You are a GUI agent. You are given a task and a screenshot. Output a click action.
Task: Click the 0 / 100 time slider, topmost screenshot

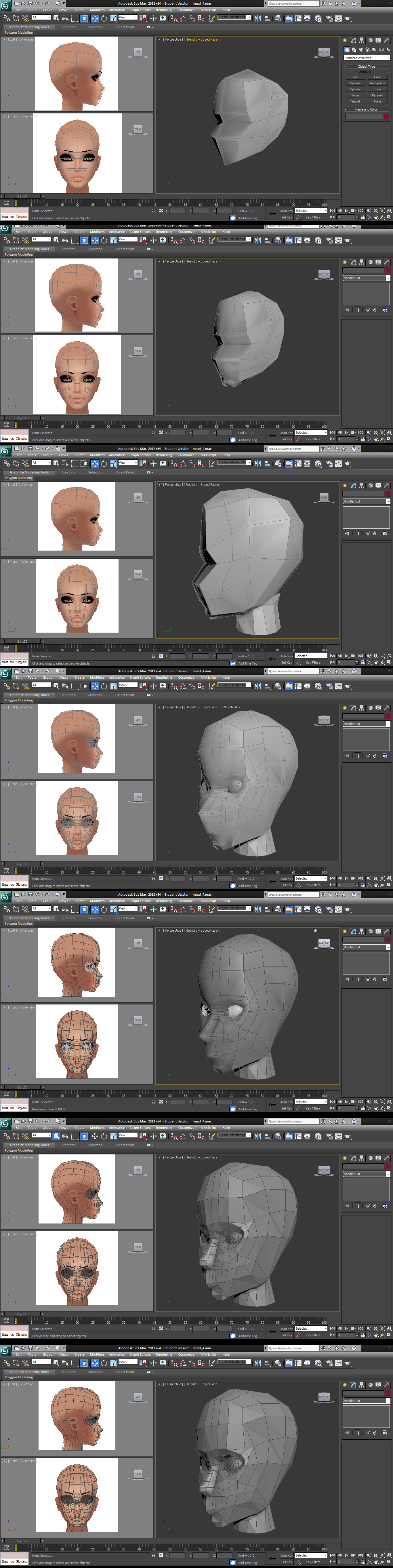click(x=22, y=197)
